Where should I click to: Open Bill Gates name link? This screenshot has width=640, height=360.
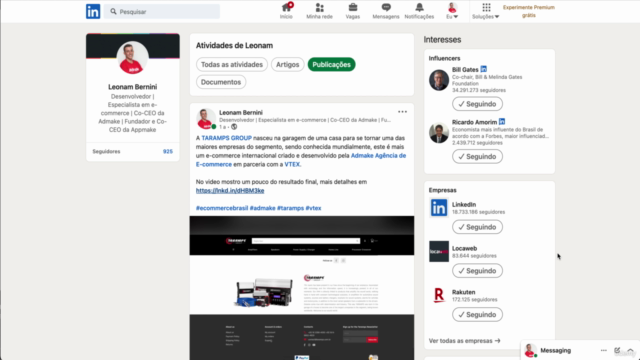point(465,69)
